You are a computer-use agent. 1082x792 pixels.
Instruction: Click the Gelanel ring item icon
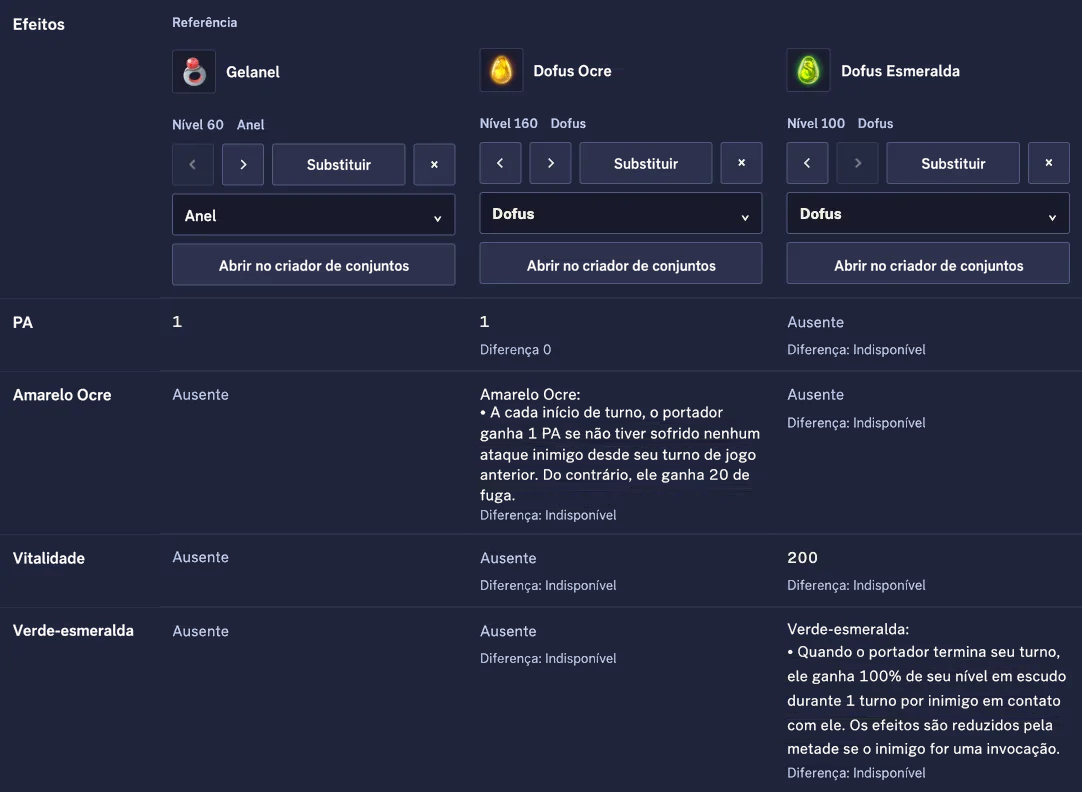(194, 71)
